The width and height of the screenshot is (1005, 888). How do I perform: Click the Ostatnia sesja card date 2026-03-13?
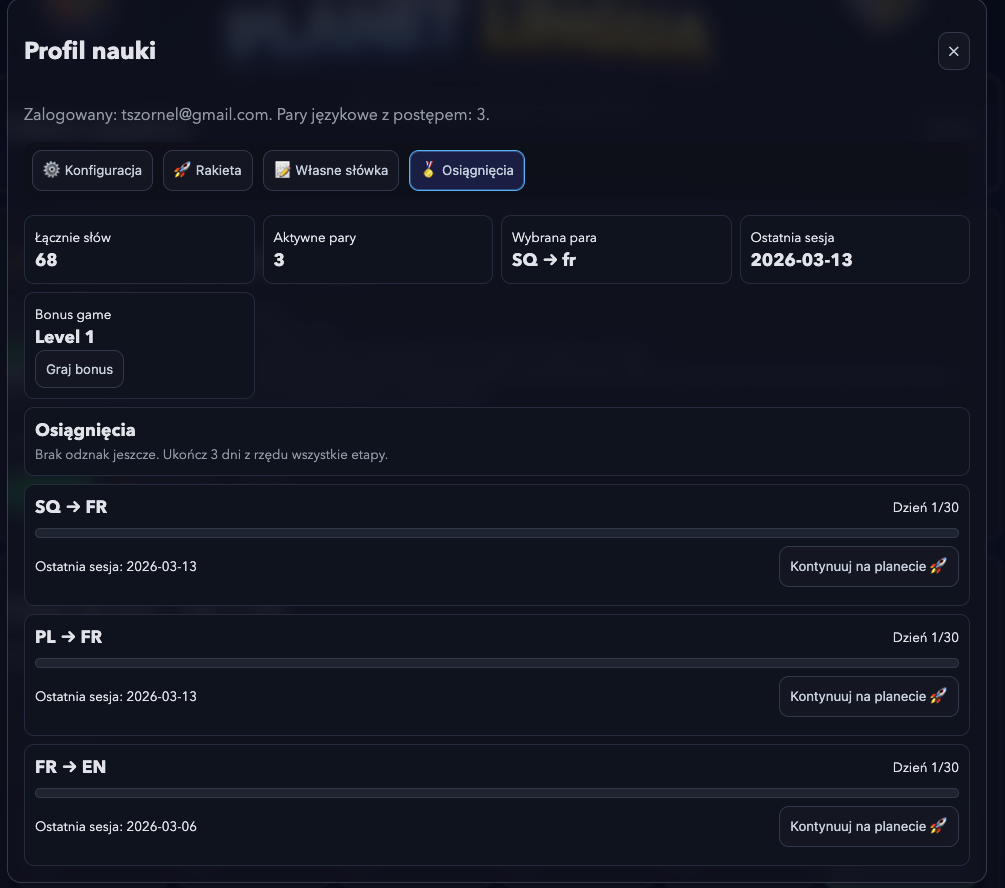click(801, 260)
